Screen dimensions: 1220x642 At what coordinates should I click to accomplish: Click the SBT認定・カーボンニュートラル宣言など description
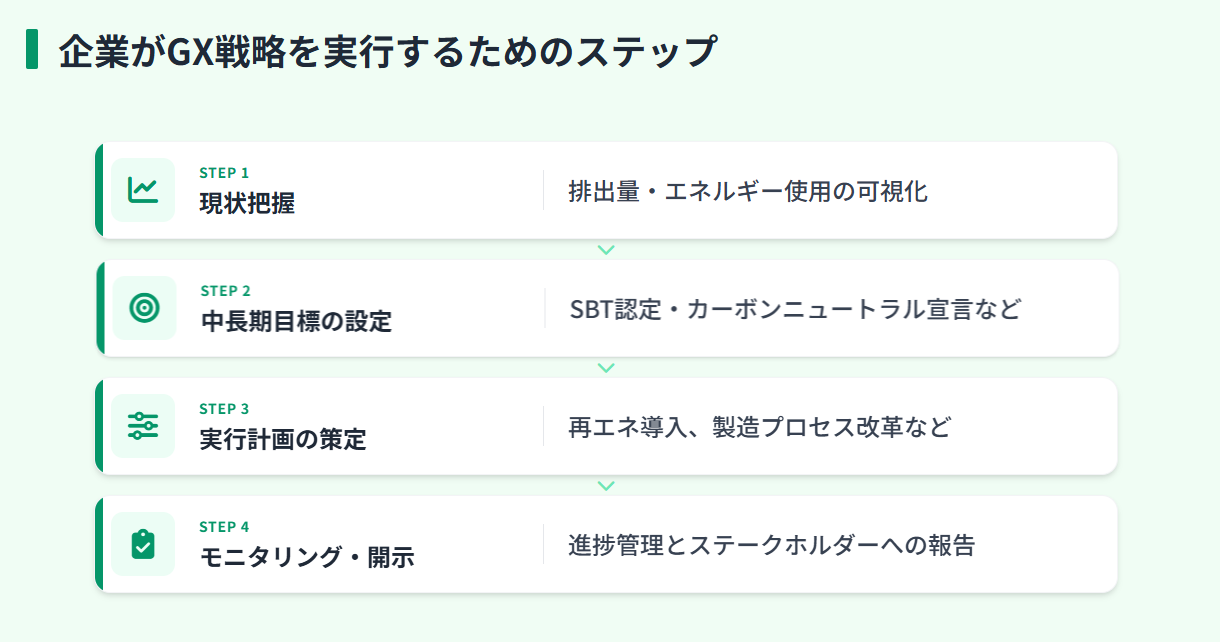pos(795,309)
